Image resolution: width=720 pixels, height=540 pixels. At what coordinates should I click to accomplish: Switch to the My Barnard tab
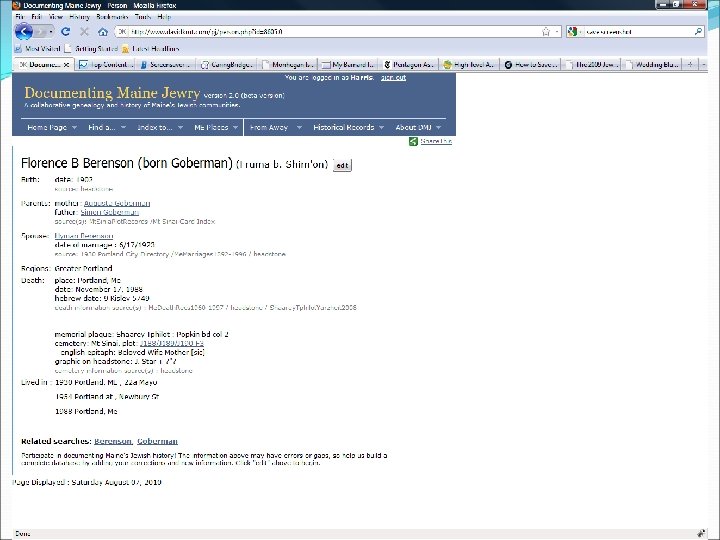[348, 65]
